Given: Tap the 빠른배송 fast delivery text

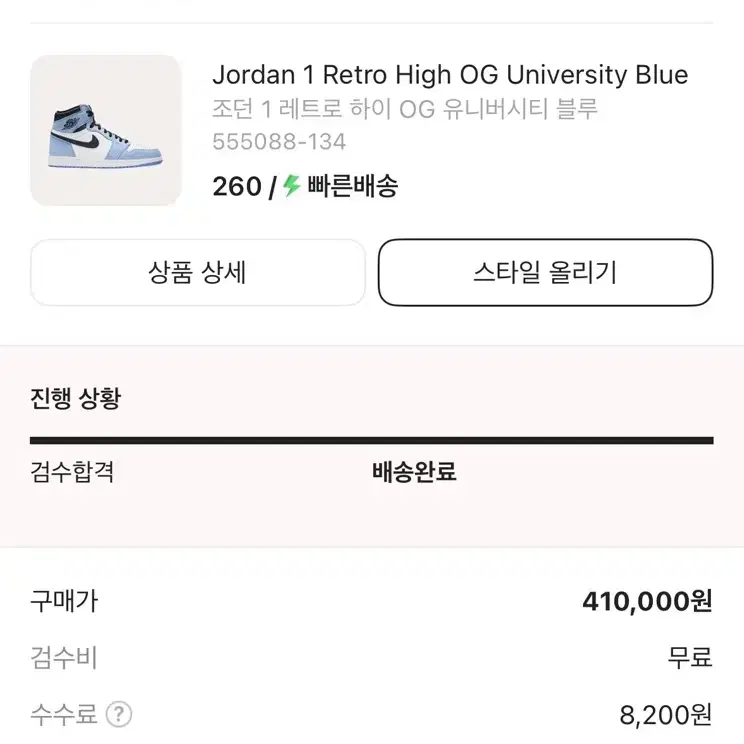Looking at the screenshot, I should point(353,186).
